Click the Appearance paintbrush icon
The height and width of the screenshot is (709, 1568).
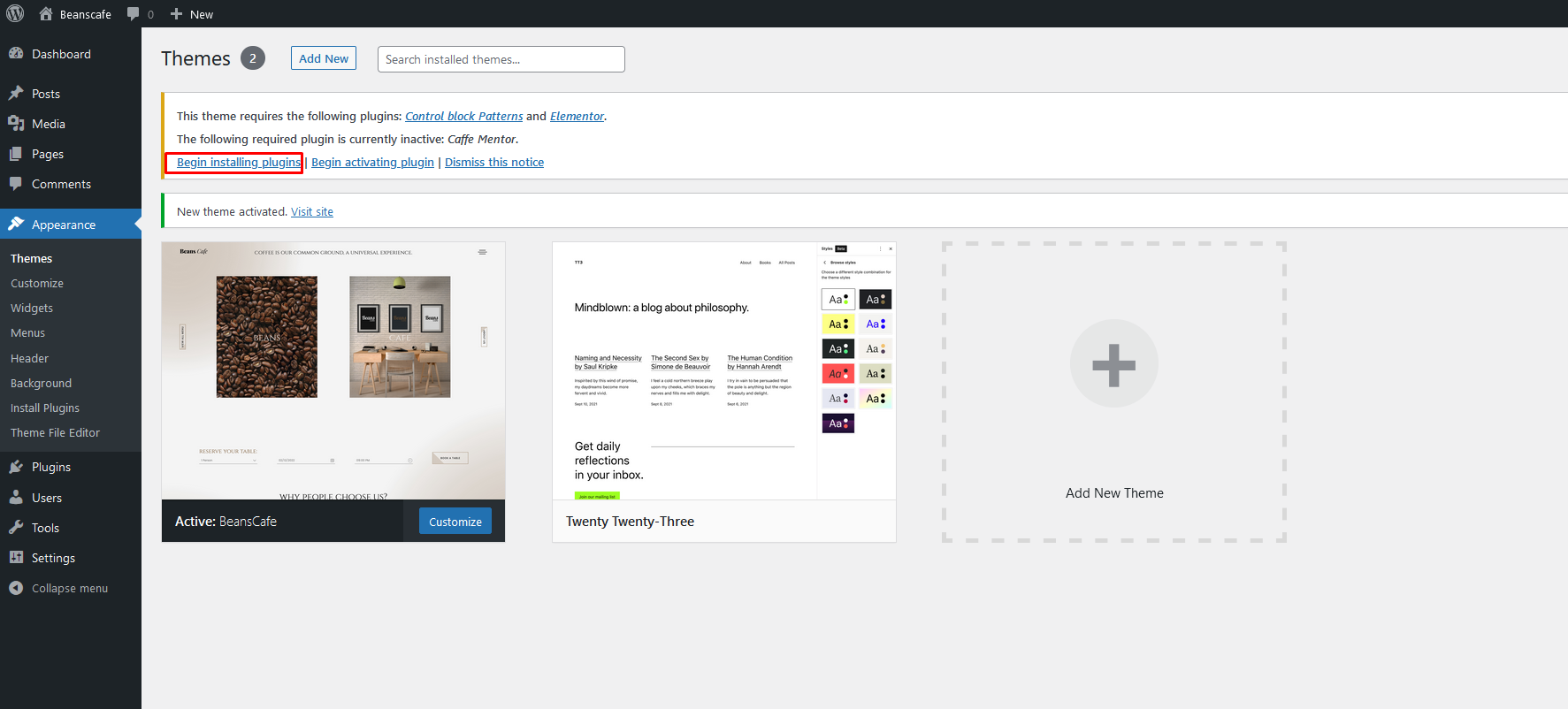coord(16,224)
